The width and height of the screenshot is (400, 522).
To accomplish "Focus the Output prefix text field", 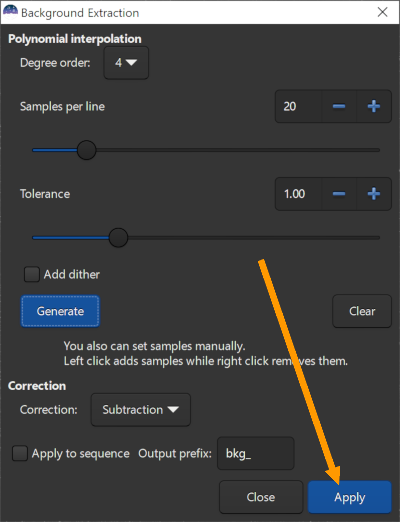I will pyautogui.click(x=256, y=454).
